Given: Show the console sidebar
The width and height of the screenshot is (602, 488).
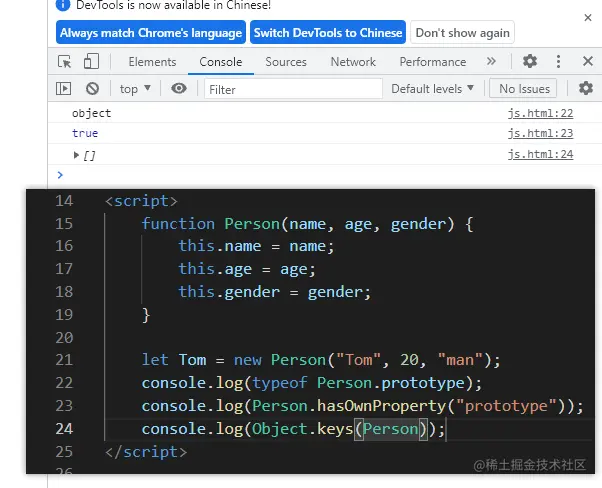Looking at the screenshot, I should [63, 89].
